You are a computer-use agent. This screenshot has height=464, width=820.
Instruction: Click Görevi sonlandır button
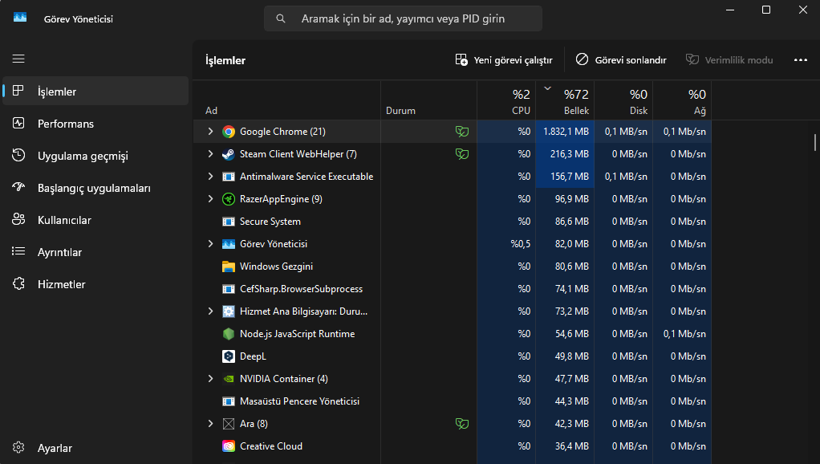(x=621, y=60)
